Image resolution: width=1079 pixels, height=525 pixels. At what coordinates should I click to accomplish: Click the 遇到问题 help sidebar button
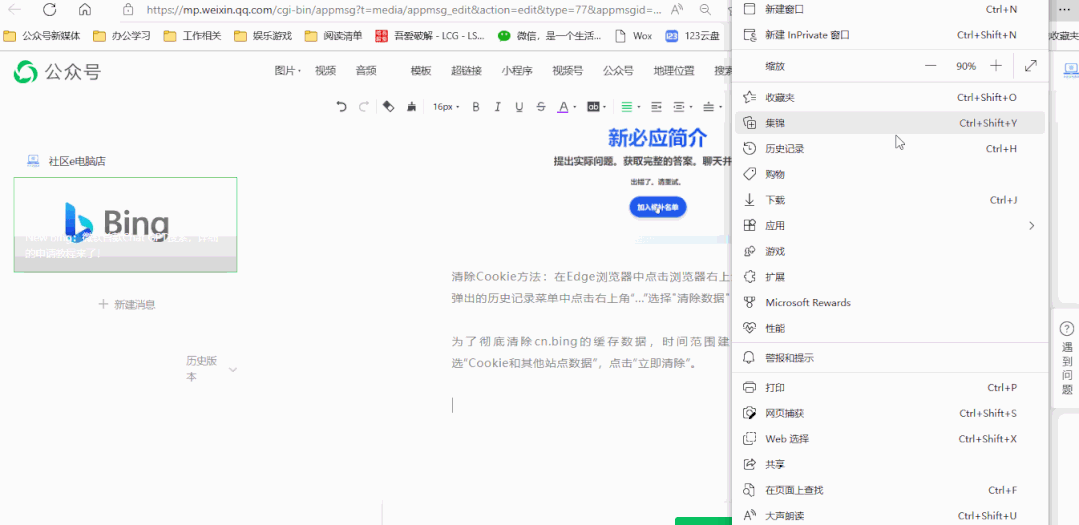(1067, 359)
